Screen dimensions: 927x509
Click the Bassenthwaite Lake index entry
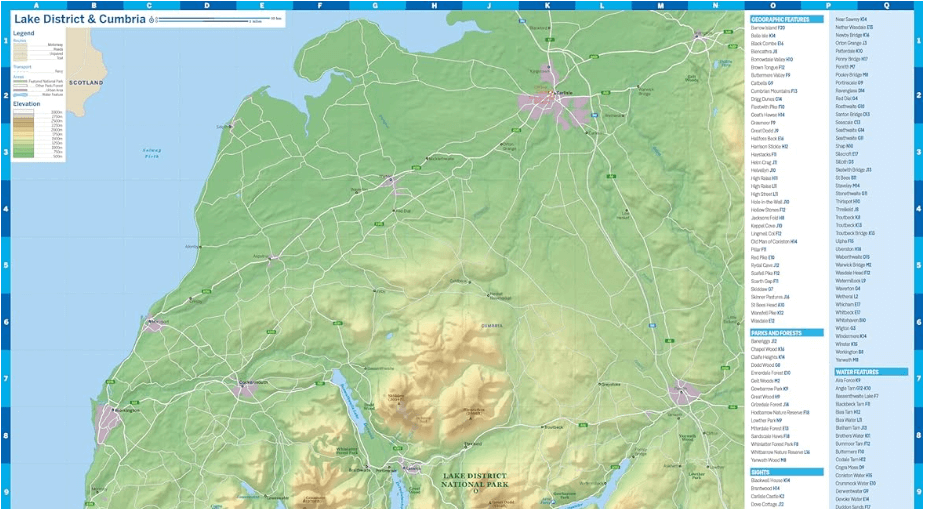(x=857, y=396)
